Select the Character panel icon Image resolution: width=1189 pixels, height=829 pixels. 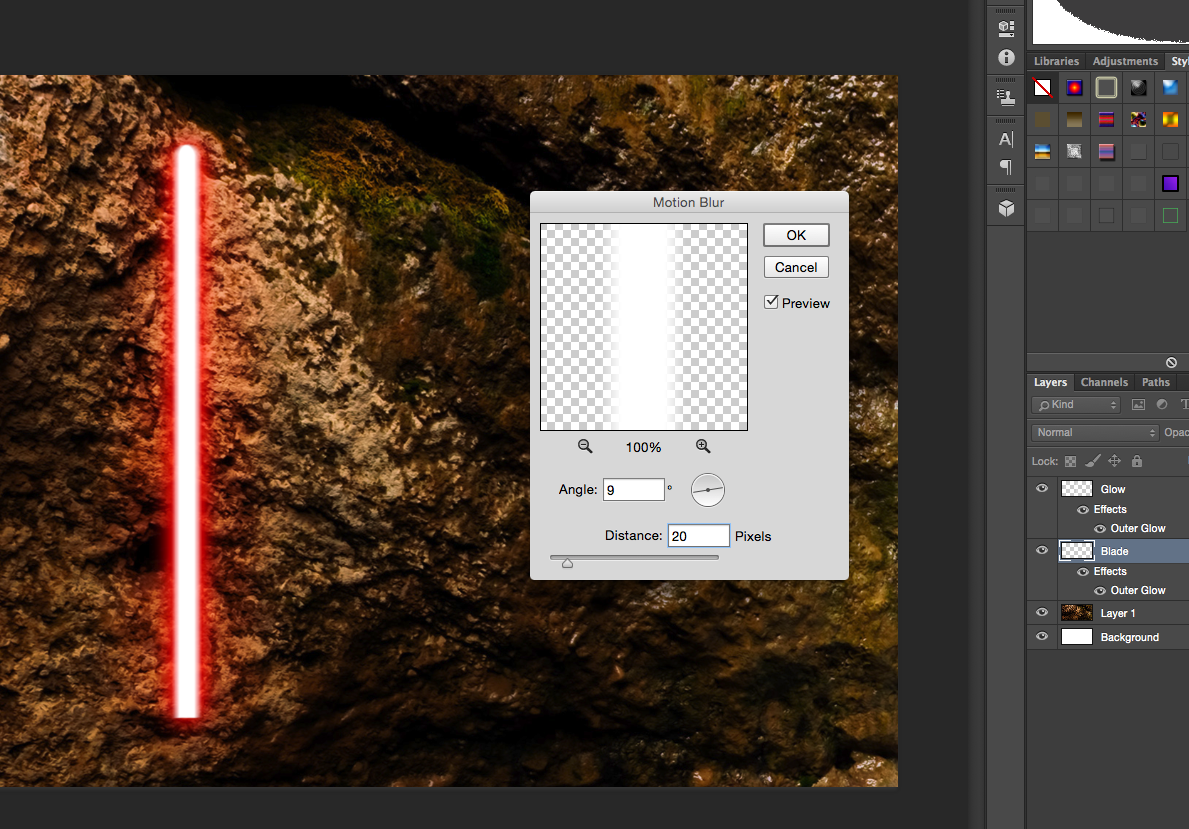[x=1005, y=139]
